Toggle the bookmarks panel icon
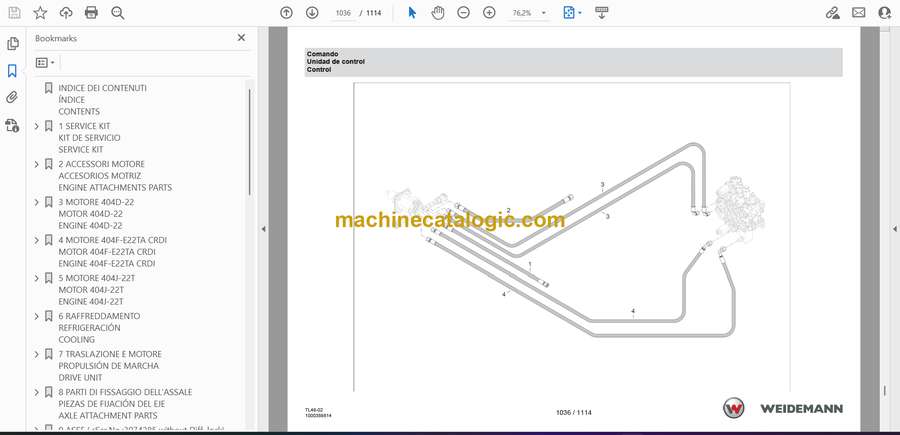 click(12, 71)
